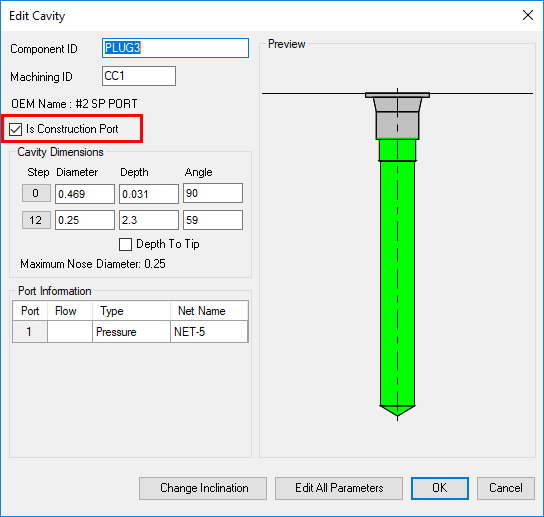
Task: Select the Pressure type cell in port table
Action: 131,332
